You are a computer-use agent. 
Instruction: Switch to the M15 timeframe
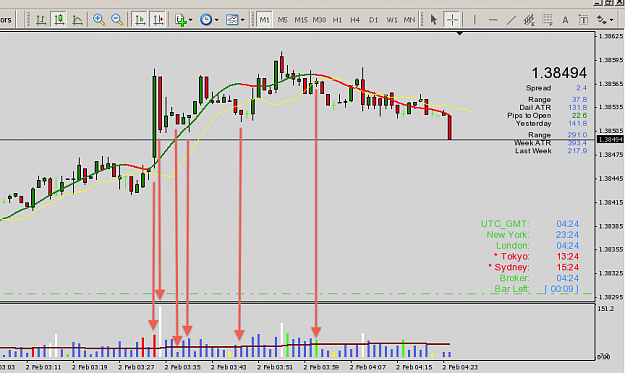pos(301,19)
